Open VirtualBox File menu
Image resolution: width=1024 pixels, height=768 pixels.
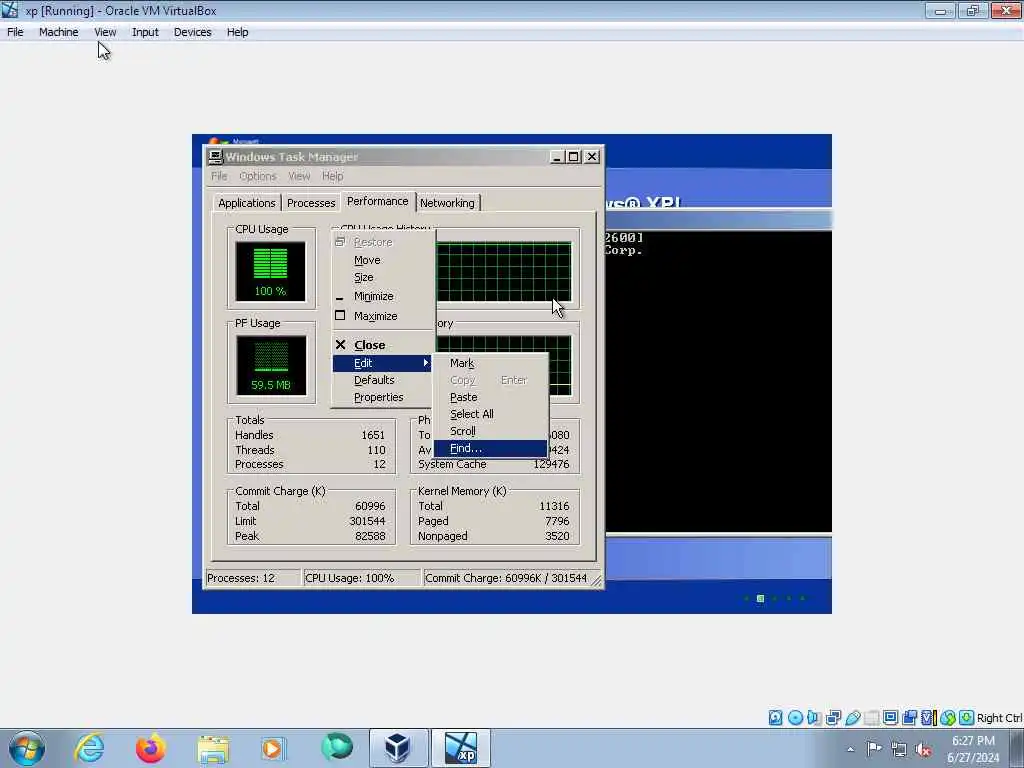(x=15, y=32)
